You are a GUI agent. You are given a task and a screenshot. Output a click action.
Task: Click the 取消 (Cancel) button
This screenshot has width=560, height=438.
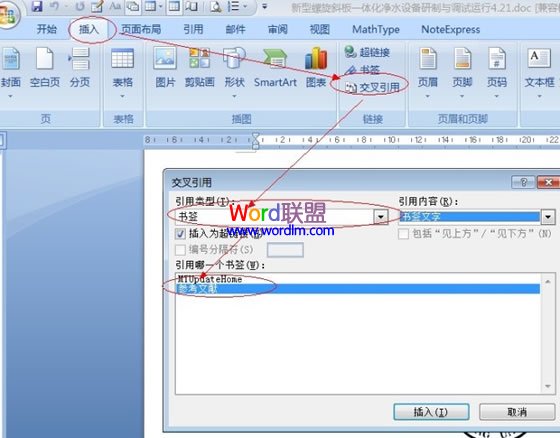click(x=517, y=412)
